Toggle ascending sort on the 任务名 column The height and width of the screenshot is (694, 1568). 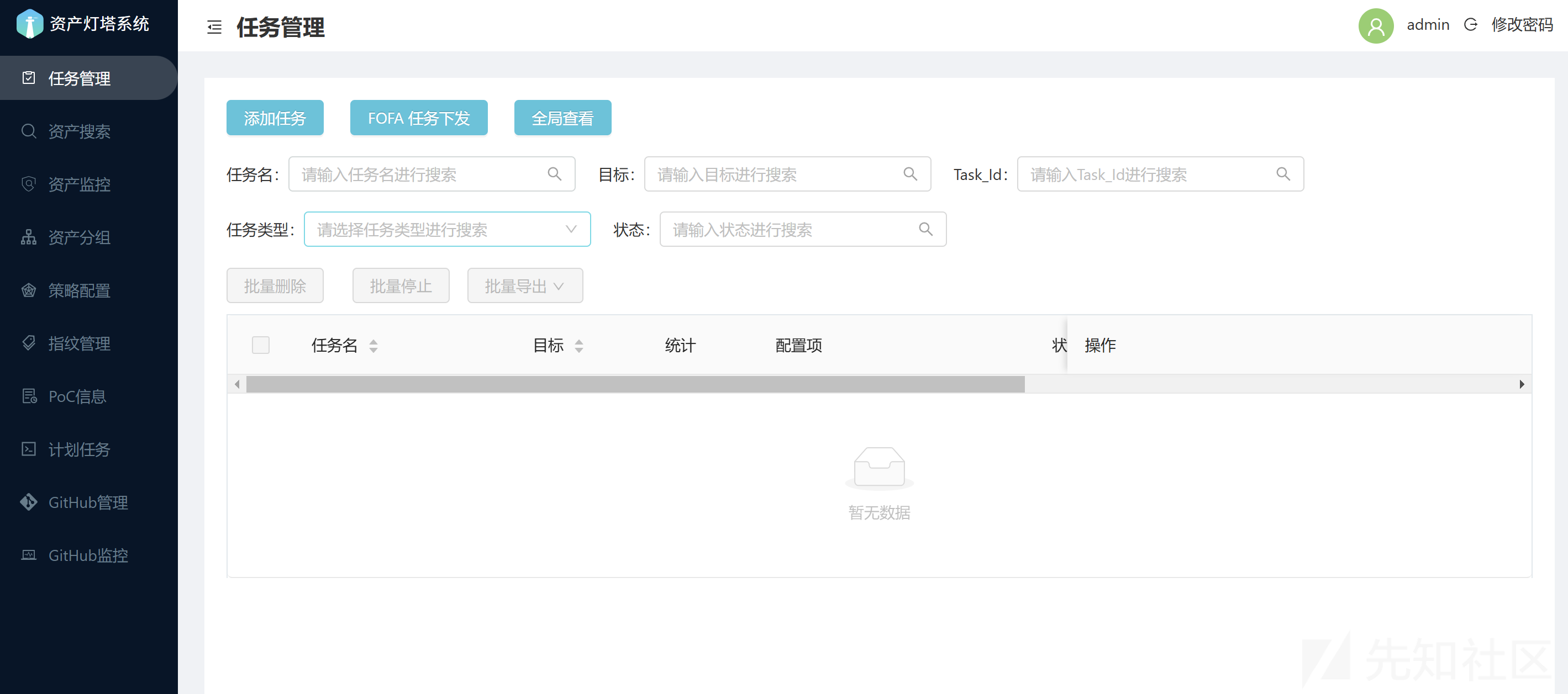(373, 341)
